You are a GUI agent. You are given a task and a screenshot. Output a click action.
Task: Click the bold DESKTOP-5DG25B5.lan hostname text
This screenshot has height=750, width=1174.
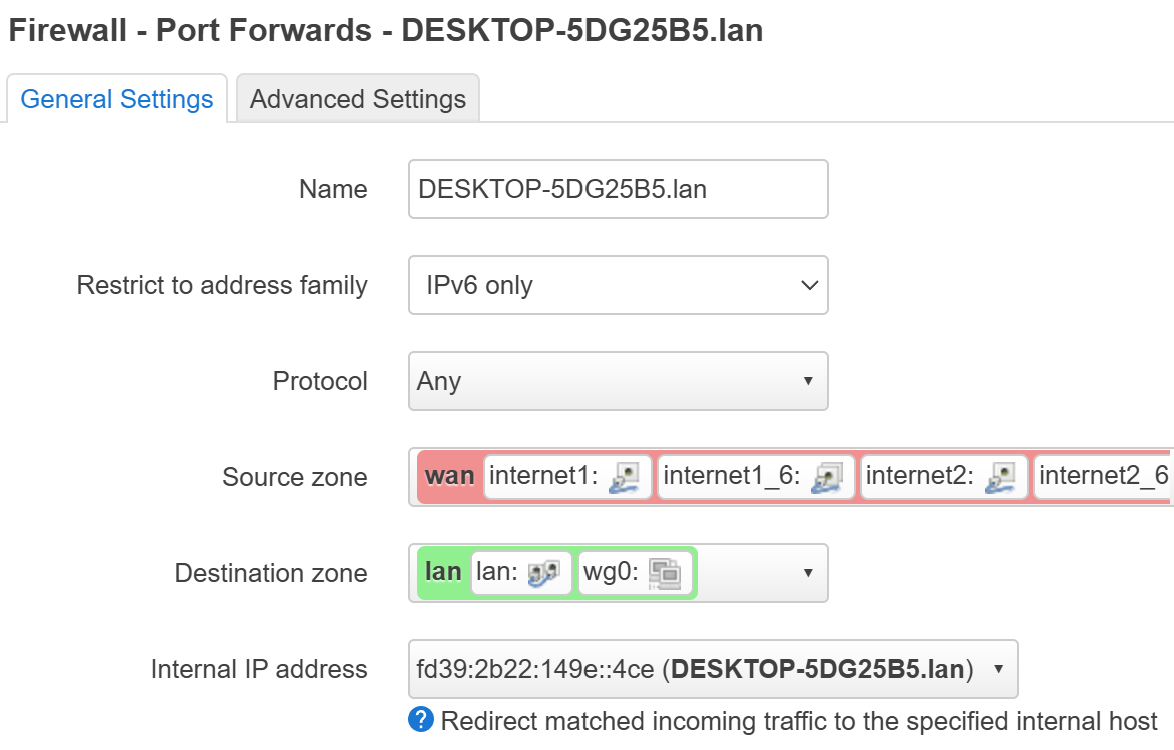[x=821, y=669]
